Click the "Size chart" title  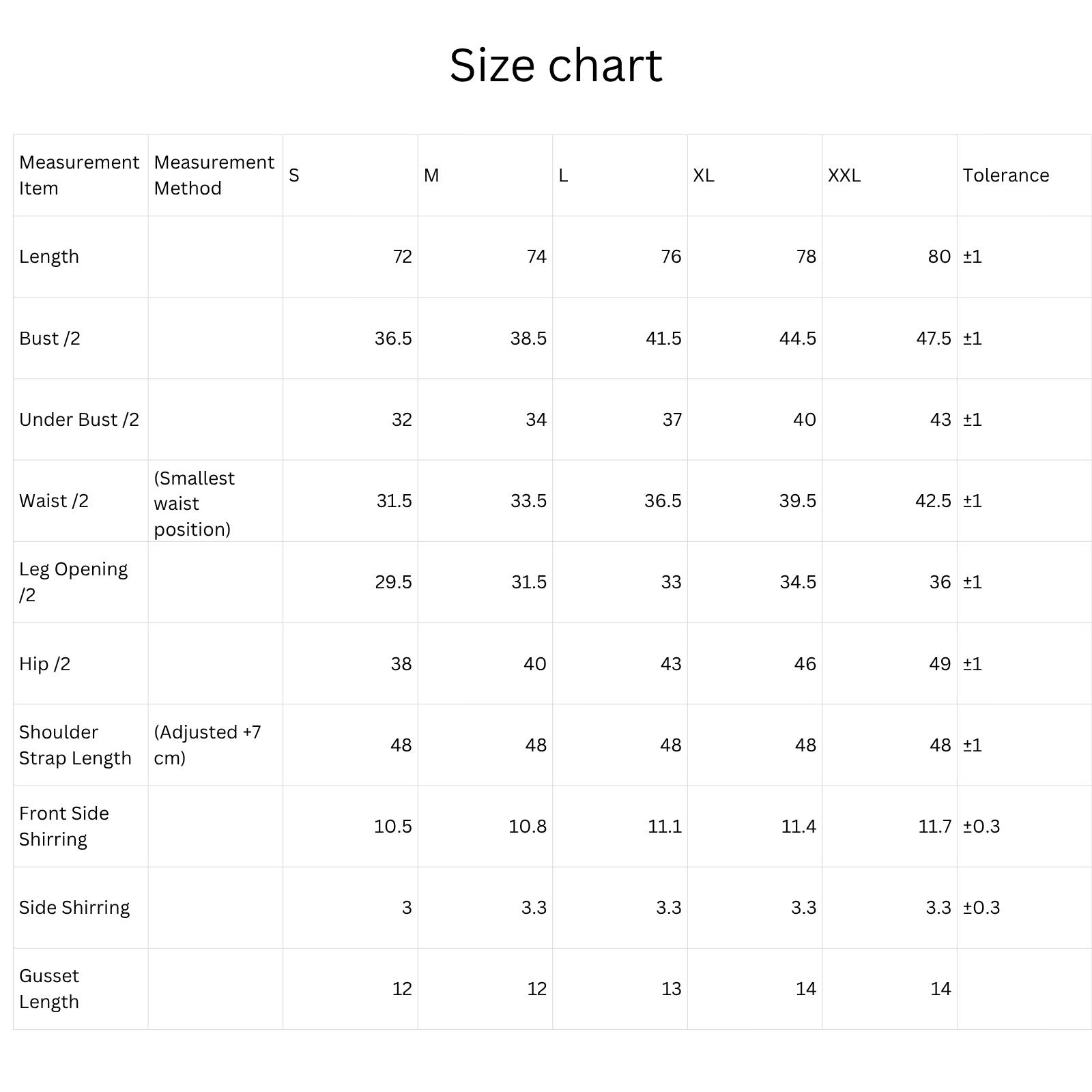pos(556,66)
